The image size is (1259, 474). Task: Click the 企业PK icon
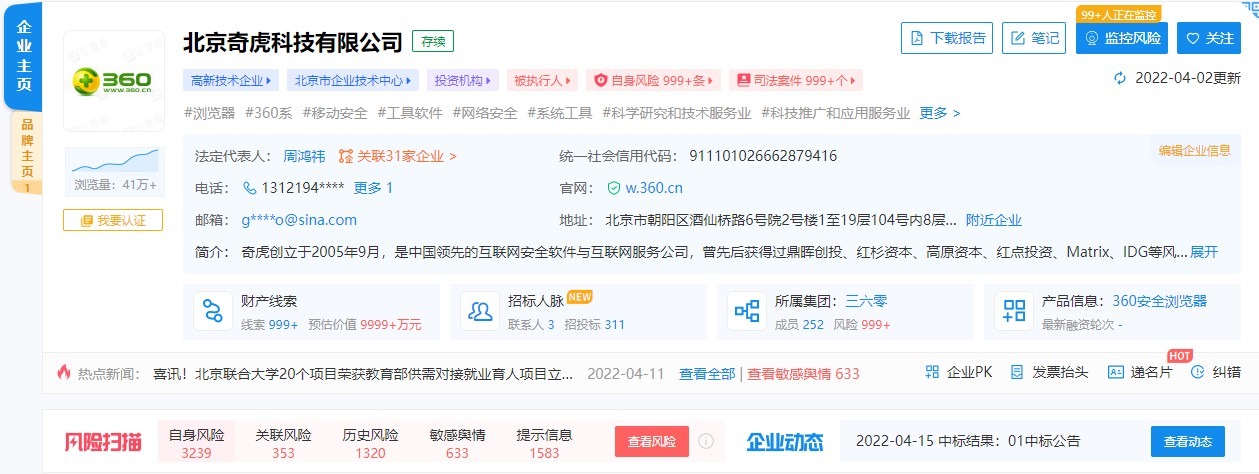[x=932, y=372]
